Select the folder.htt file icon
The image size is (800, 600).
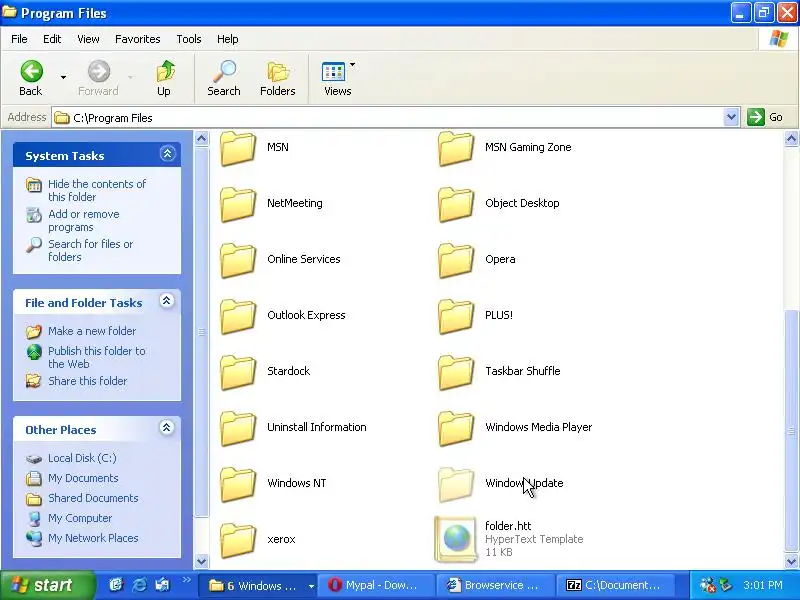pyautogui.click(x=456, y=539)
